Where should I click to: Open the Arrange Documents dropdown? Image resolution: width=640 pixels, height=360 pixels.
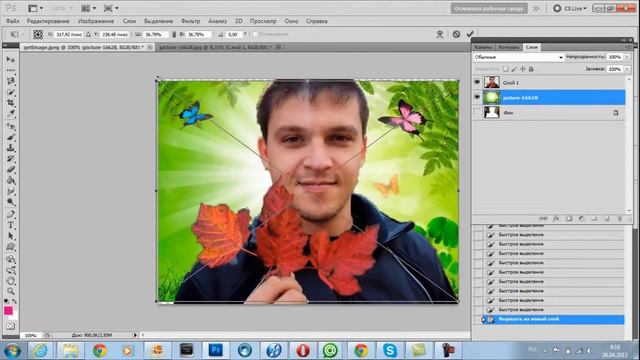[89, 8]
